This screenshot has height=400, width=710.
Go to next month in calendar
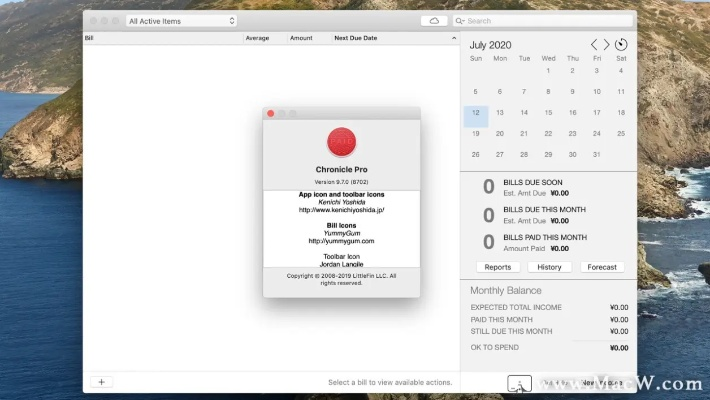607,45
